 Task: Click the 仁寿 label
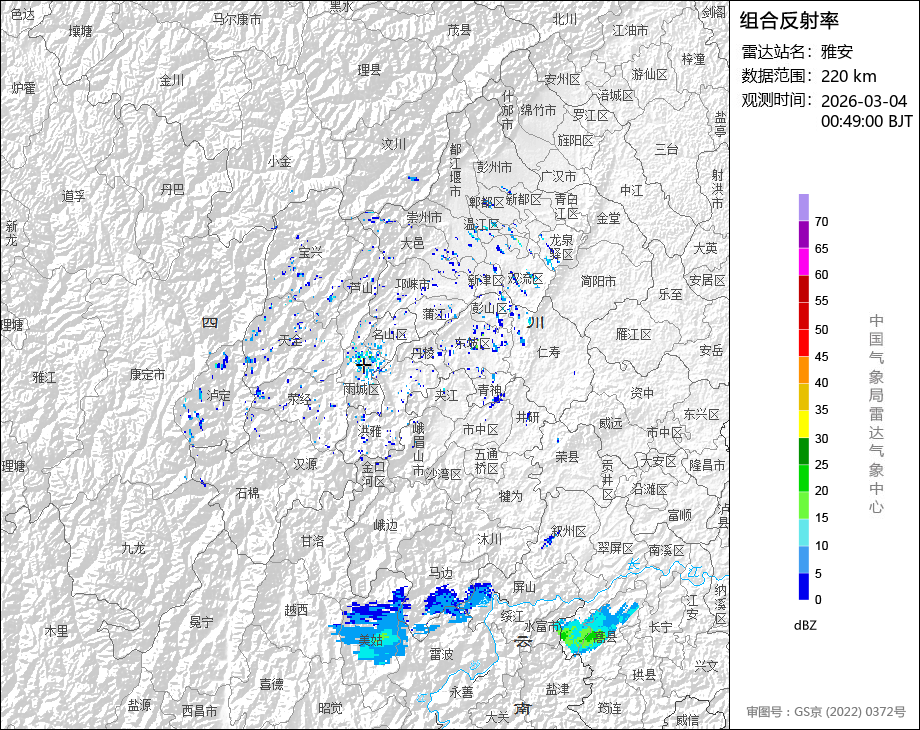549,352
